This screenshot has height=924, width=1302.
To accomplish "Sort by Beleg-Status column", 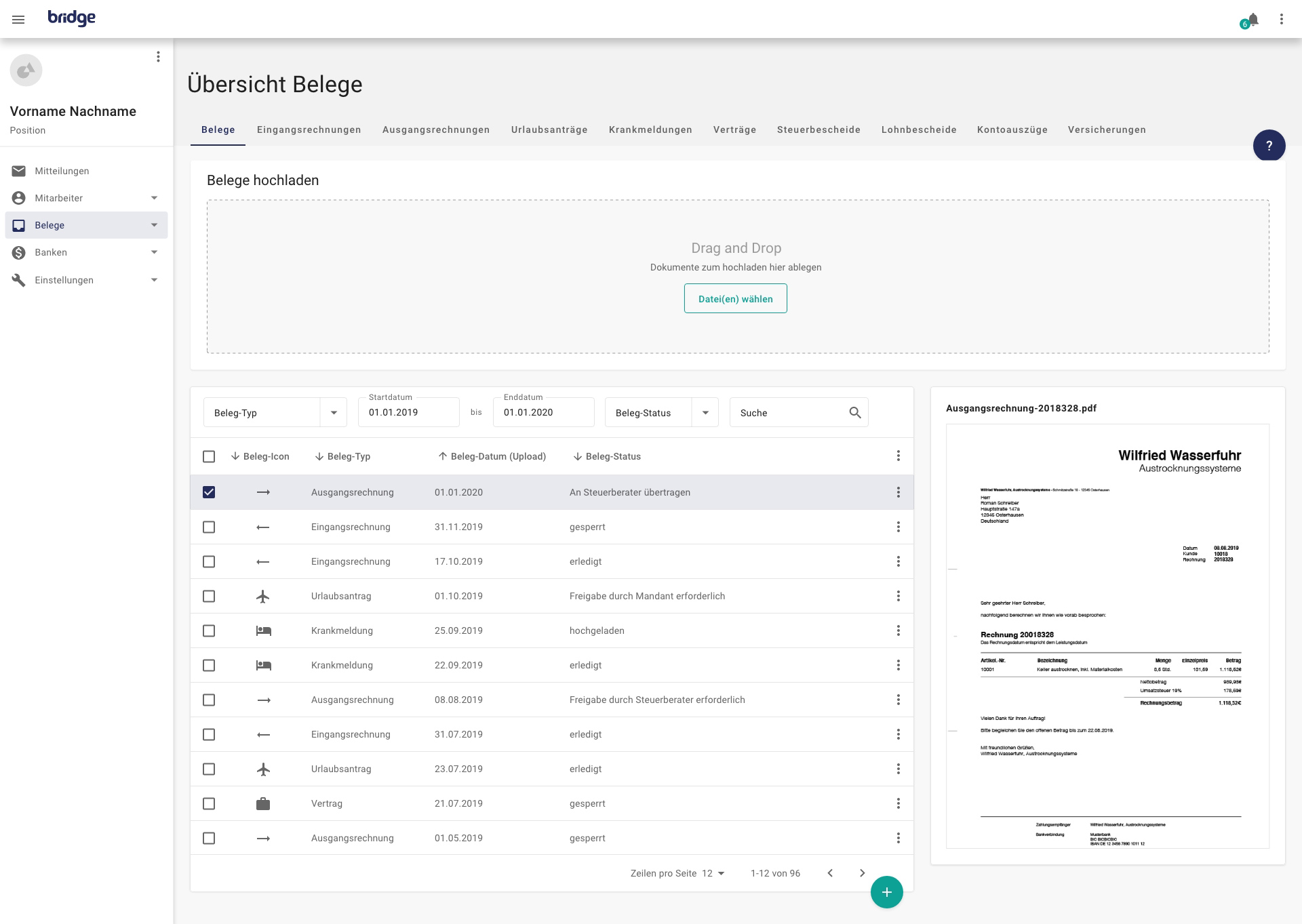I will 606,456.
